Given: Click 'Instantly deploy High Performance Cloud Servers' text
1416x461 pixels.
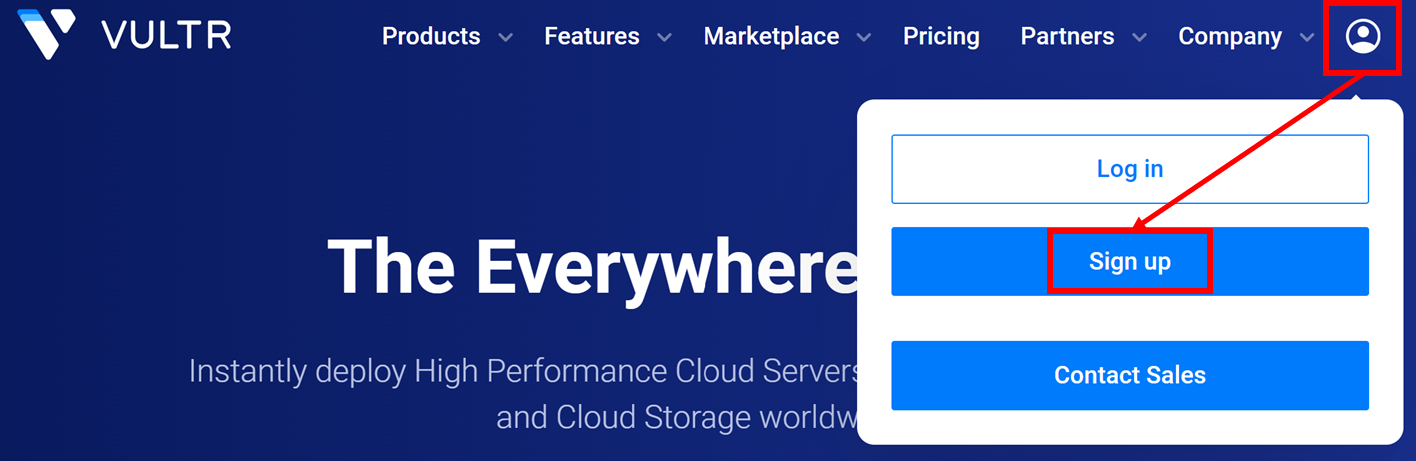Looking at the screenshot, I should pyautogui.click(x=523, y=371).
